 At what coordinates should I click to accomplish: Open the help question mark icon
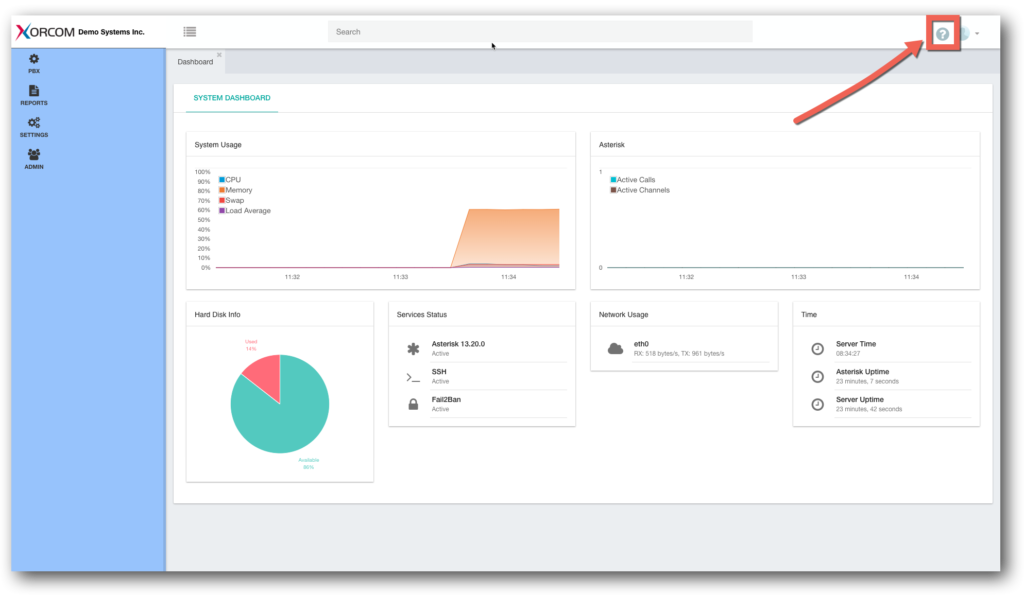(942, 34)
